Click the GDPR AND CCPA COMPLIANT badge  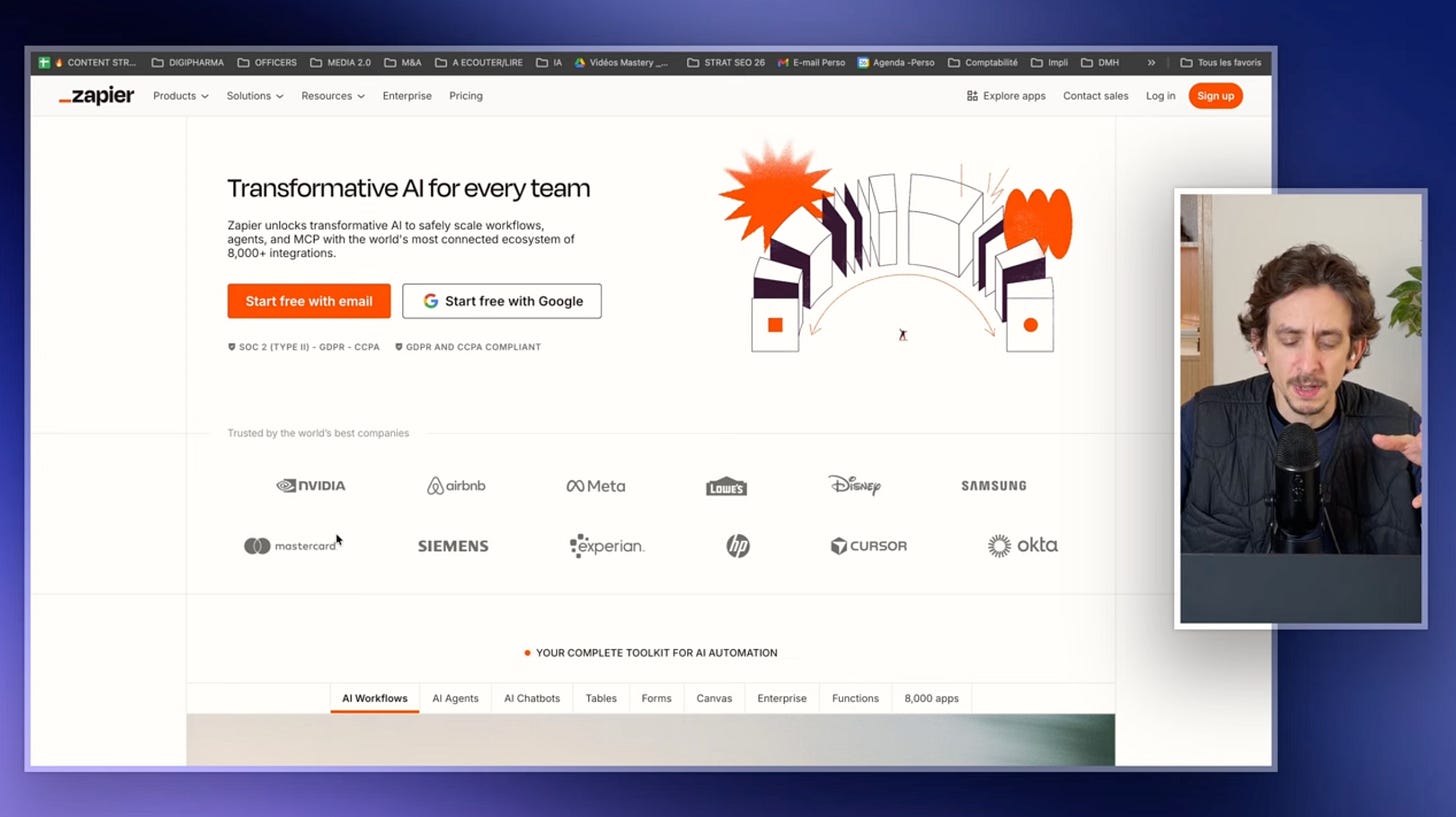(x=467, y=347)
